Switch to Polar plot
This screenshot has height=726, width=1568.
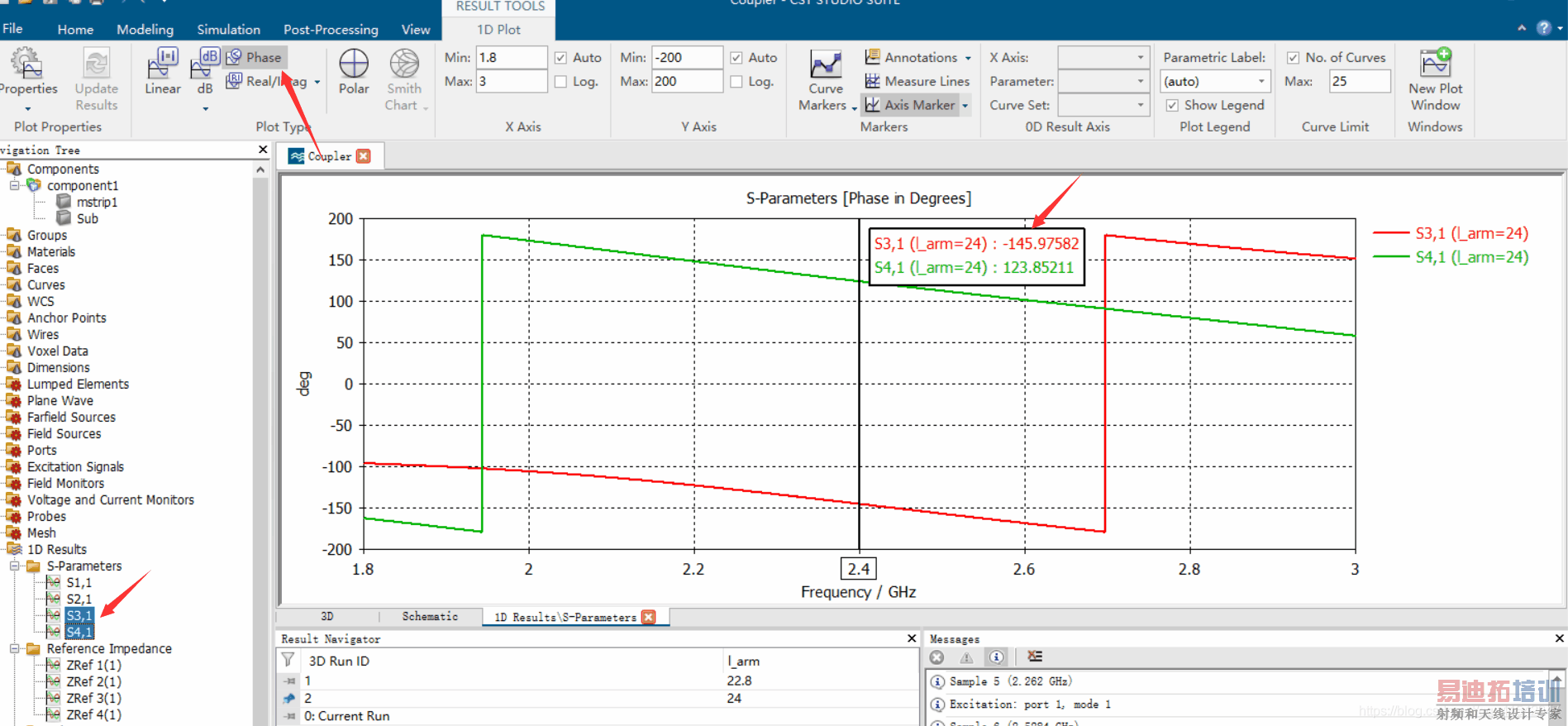point(354,72)
